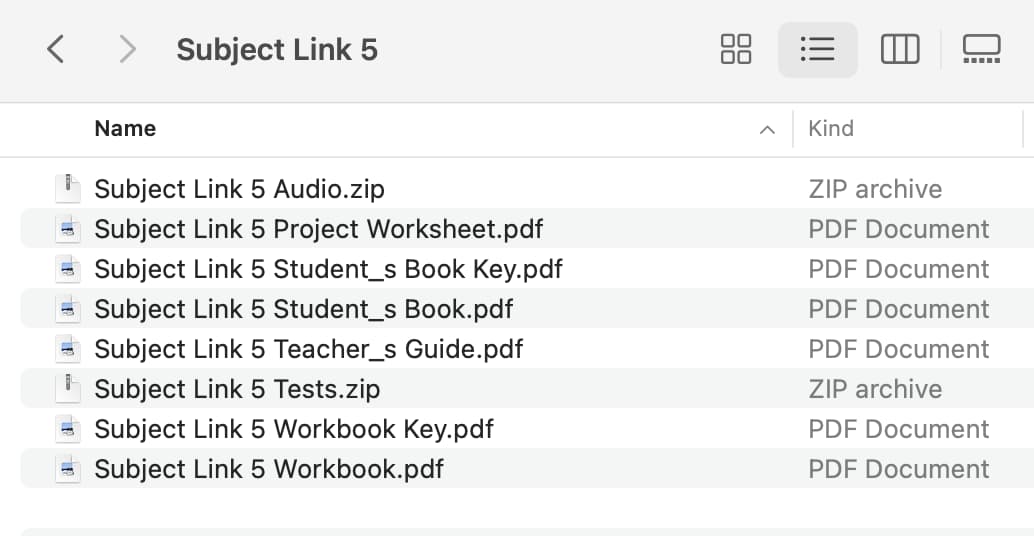Sort by the Name column header
The width and height of the screenshot is (1034, 536).
[125, 129]
